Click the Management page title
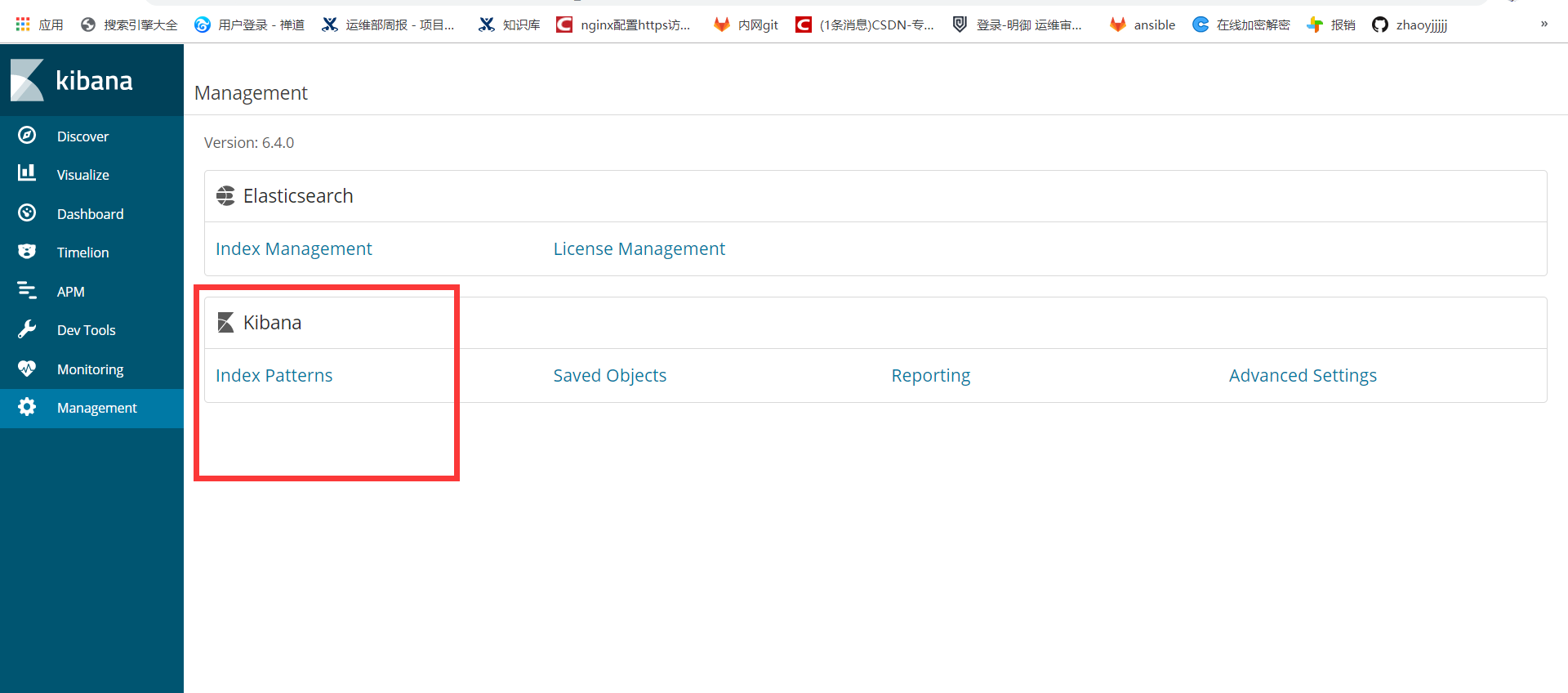This screenshot has width=1568, height=693. [251, 93]
